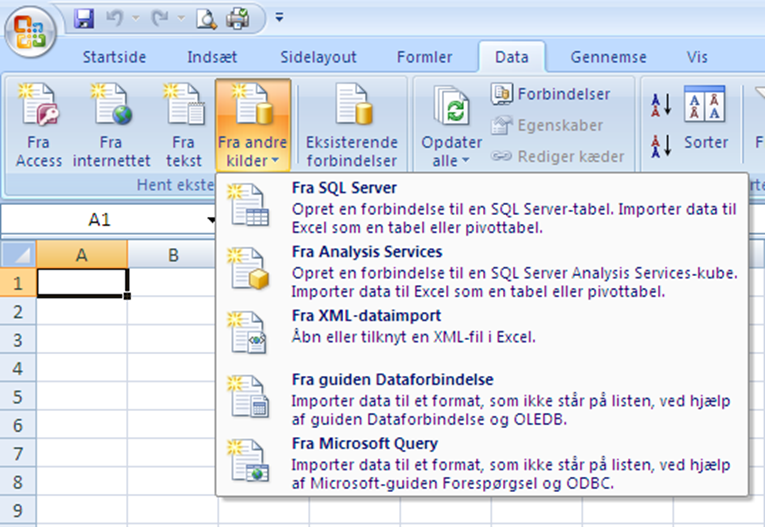Open Customize Quick Access Toolbar arrow
Viewport: 765px width, 527px height.
[279, 18]
